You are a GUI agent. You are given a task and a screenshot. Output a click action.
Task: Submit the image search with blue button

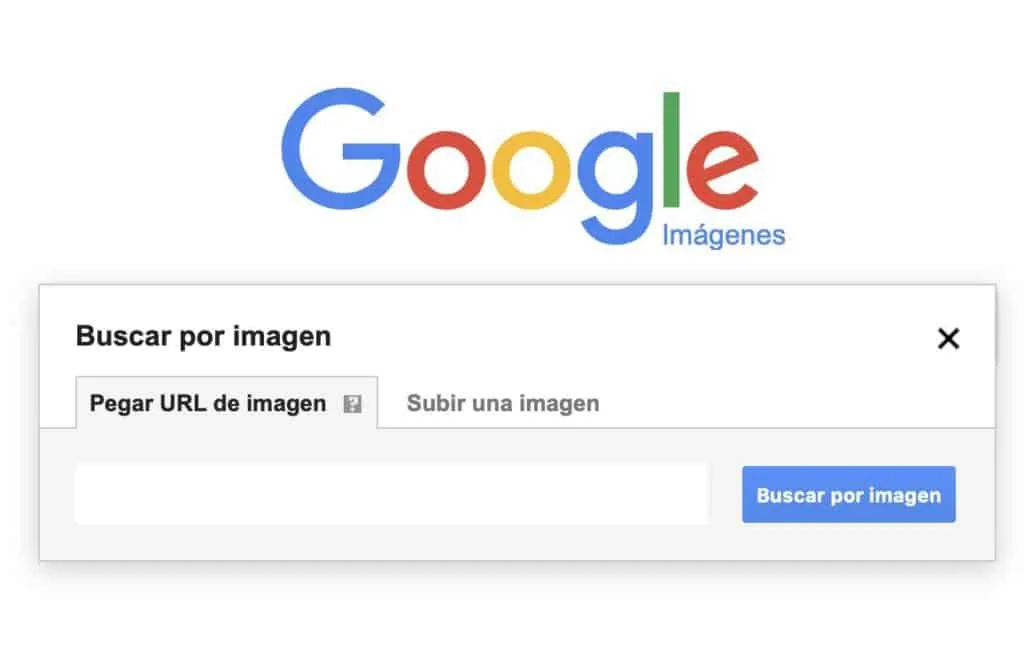point(848,494)
